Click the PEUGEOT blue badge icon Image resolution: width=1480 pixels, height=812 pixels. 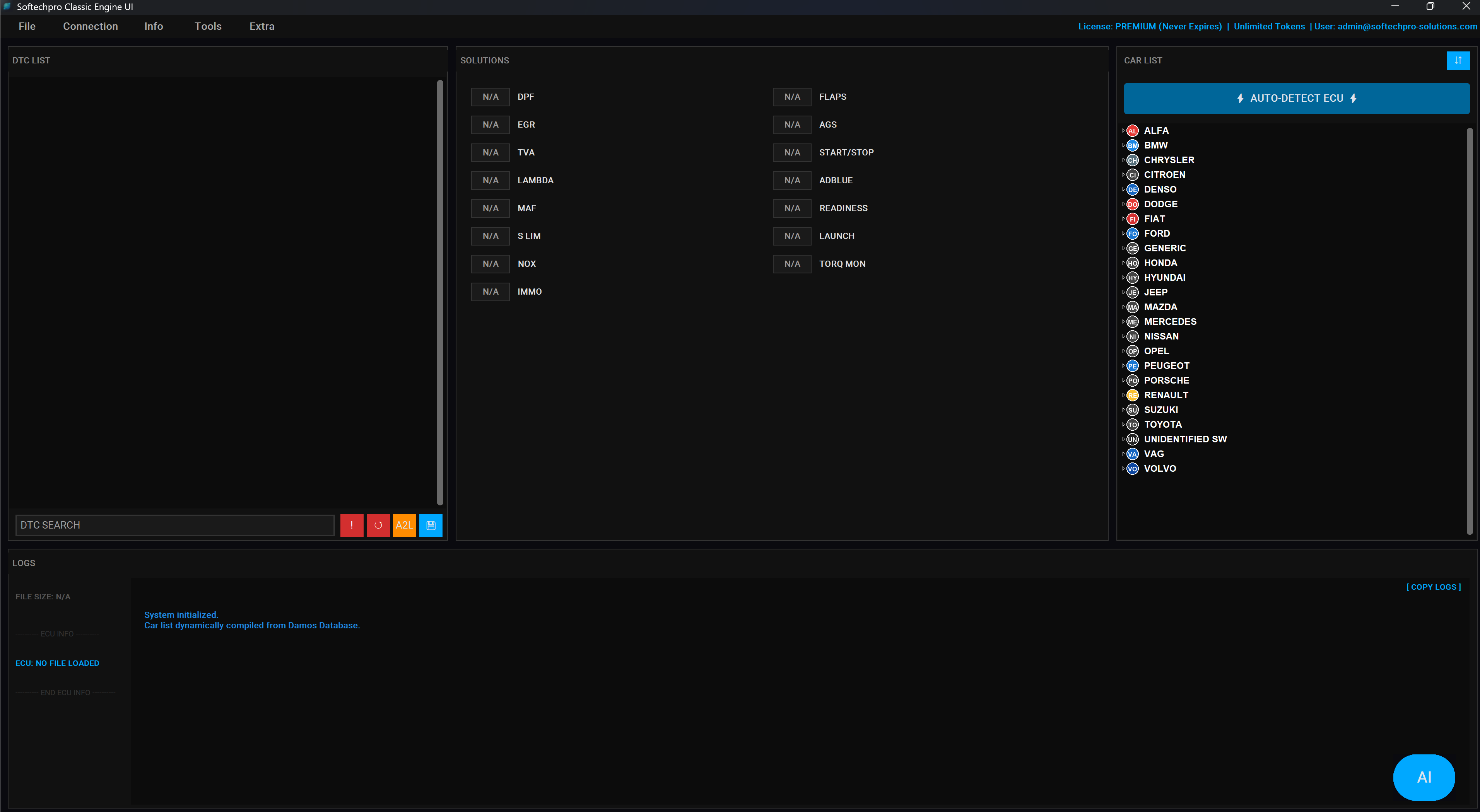point(1132,366)
